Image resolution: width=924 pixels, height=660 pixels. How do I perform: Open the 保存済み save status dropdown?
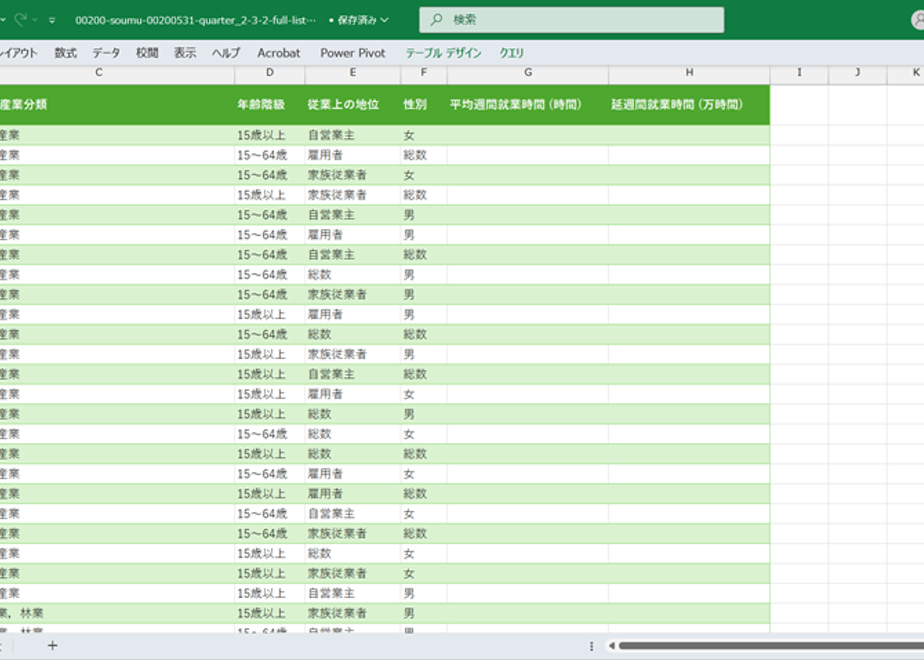click(x=359, y=20)
